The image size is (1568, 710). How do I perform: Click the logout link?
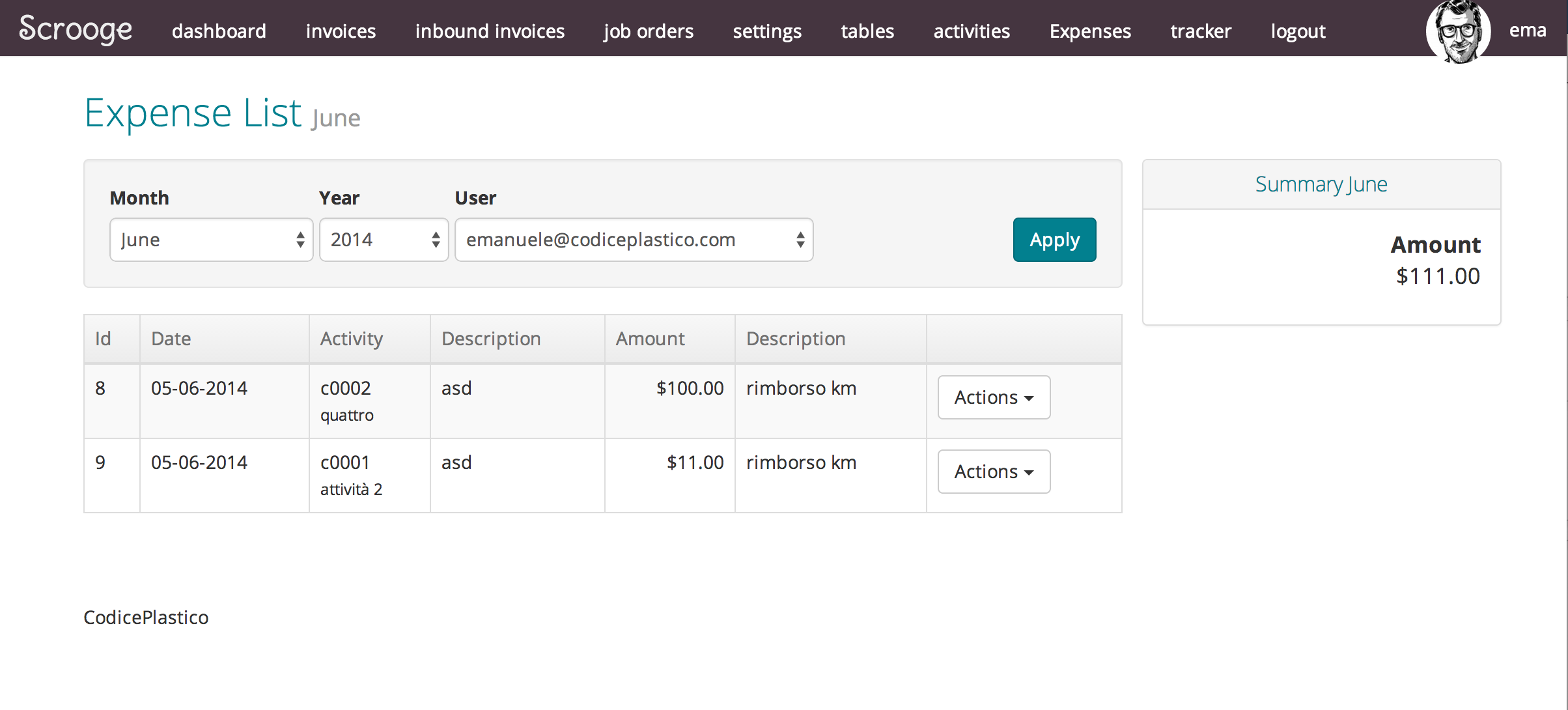(x=1298, y=31)
